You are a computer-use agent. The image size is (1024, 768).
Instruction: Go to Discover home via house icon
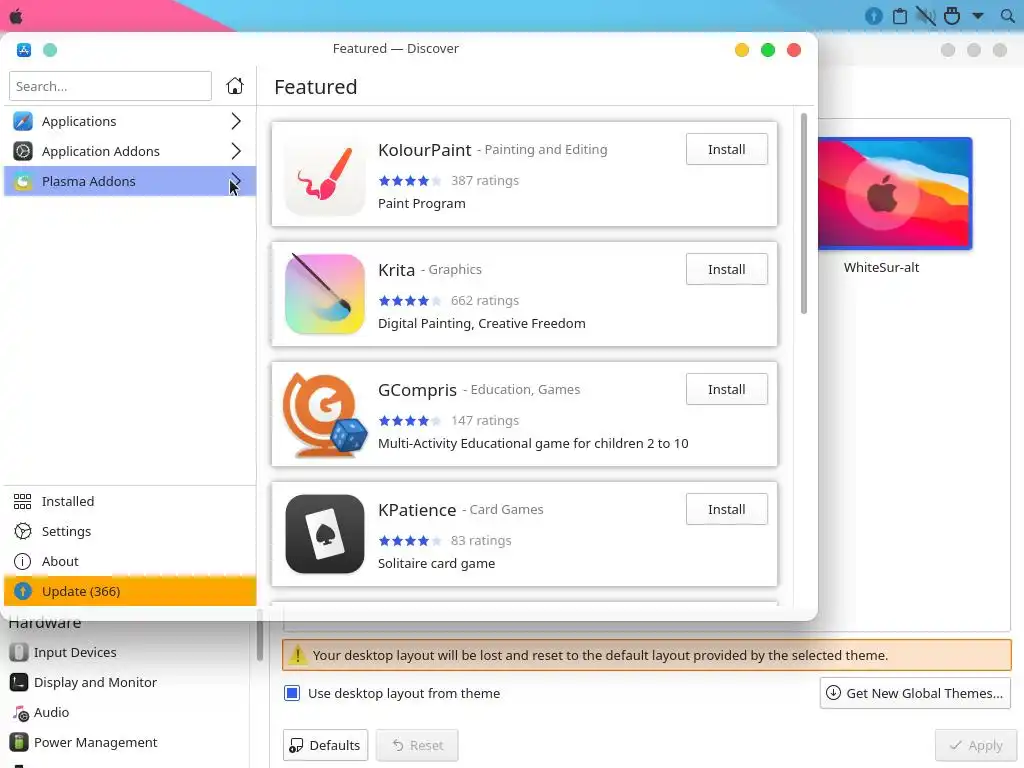pos(234,86)
